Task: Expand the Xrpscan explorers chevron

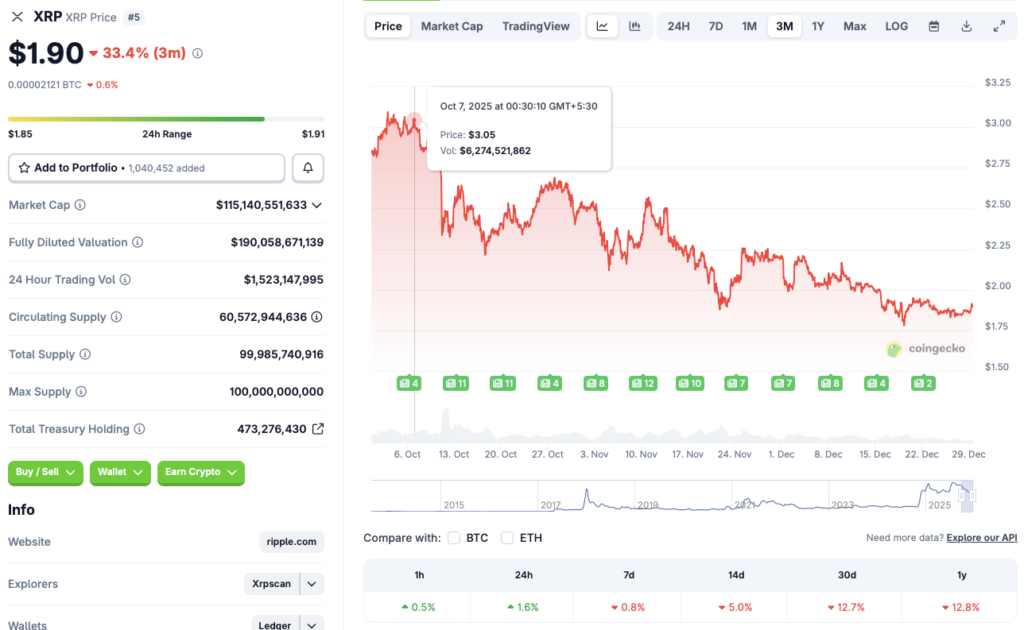Action: tap(312, 584)
